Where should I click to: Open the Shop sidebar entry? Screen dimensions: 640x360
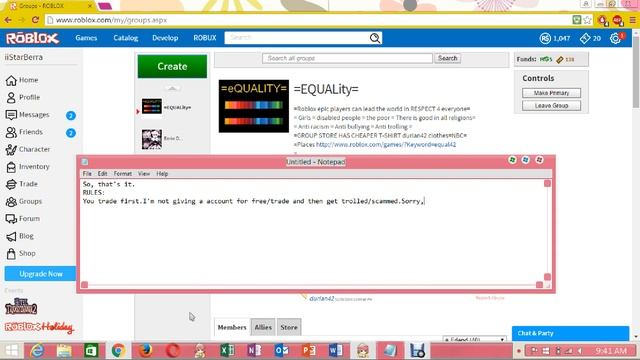20,253
